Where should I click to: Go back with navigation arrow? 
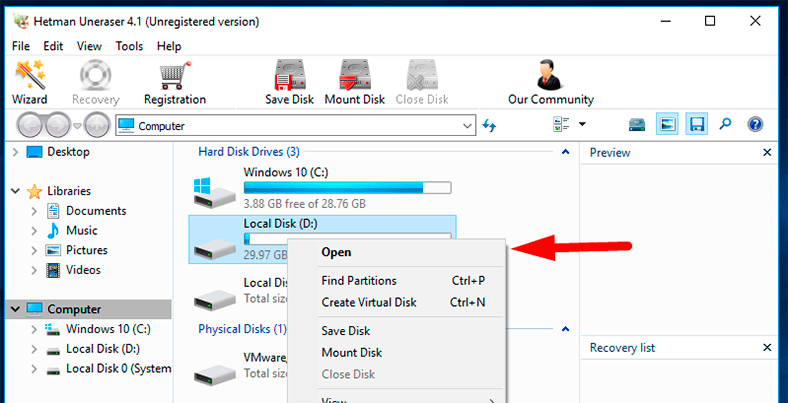pyautogui.click(x=30, y=125)
